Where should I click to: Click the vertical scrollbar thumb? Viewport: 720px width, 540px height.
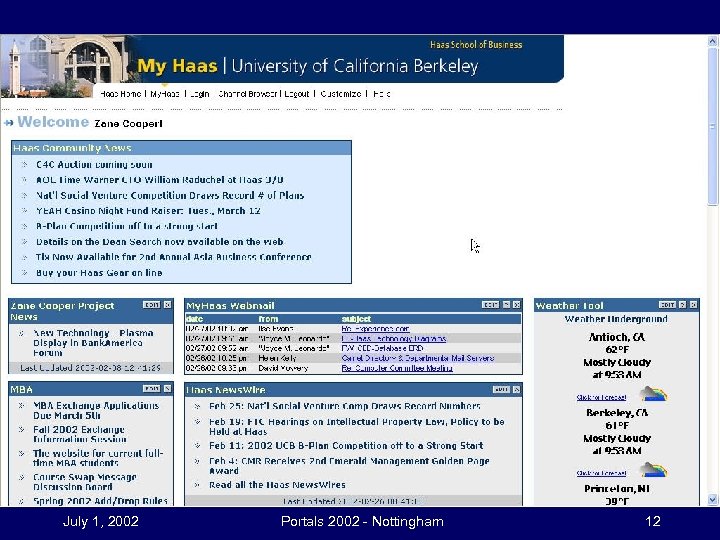point(712,126)
